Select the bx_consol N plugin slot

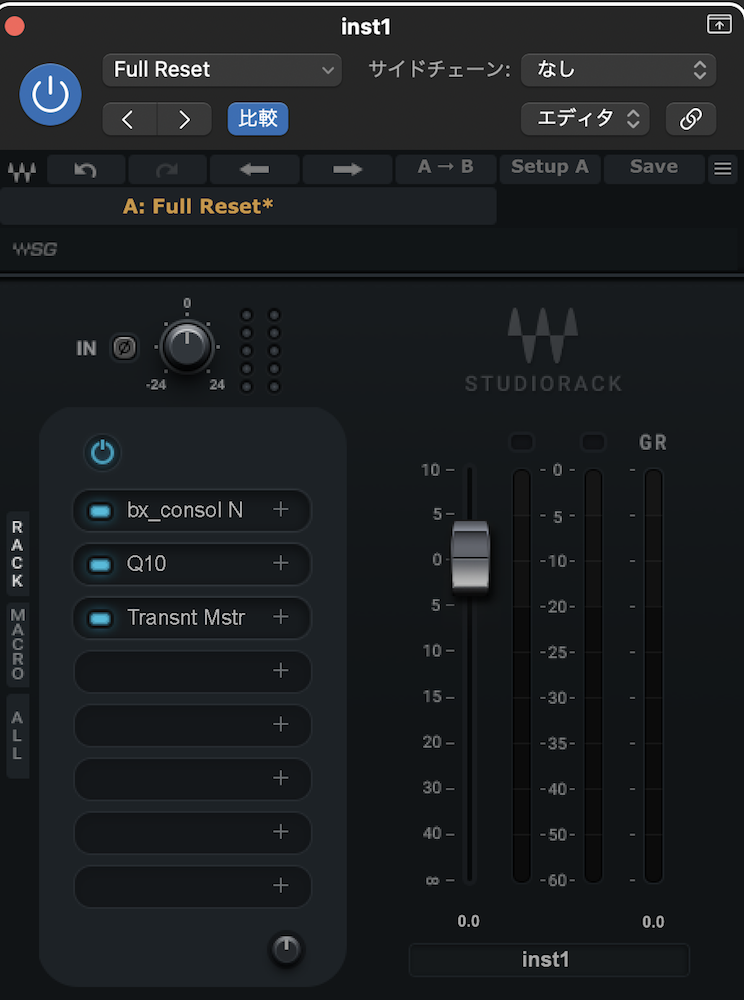tap(192, 510)
